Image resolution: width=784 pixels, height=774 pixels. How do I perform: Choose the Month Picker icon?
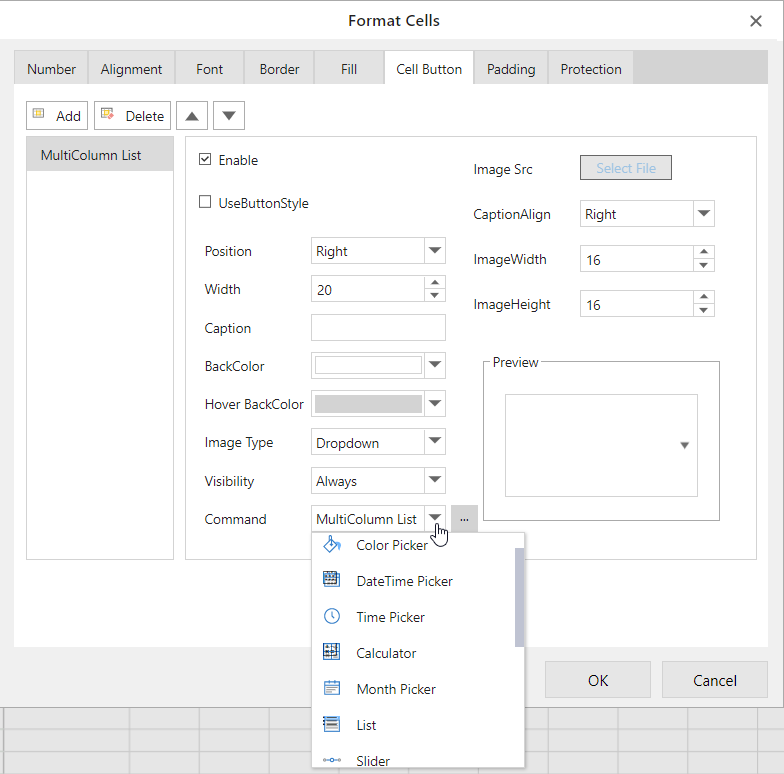tap(332, 688)
